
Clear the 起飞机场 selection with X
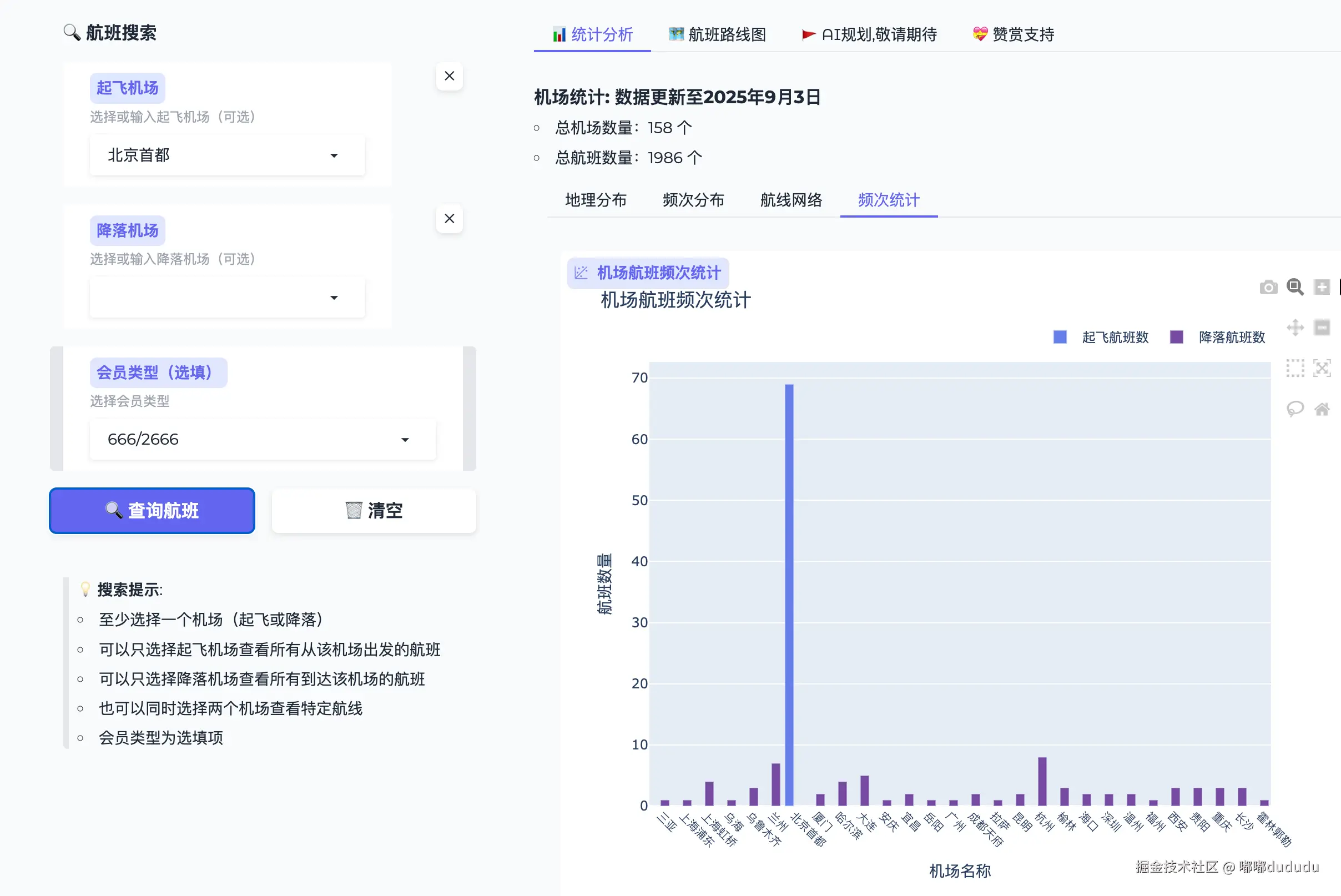[449, 76]
